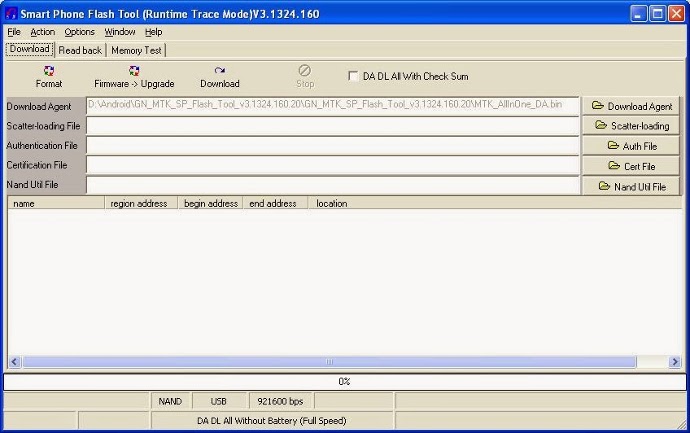The image size is (690, 433).
Task: Switch to the Read back tab
Action: point(80,50)
